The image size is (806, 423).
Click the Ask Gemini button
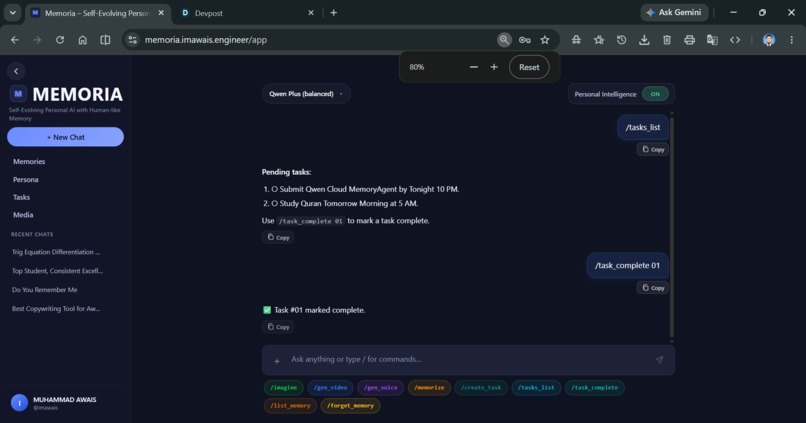point(674,12)
